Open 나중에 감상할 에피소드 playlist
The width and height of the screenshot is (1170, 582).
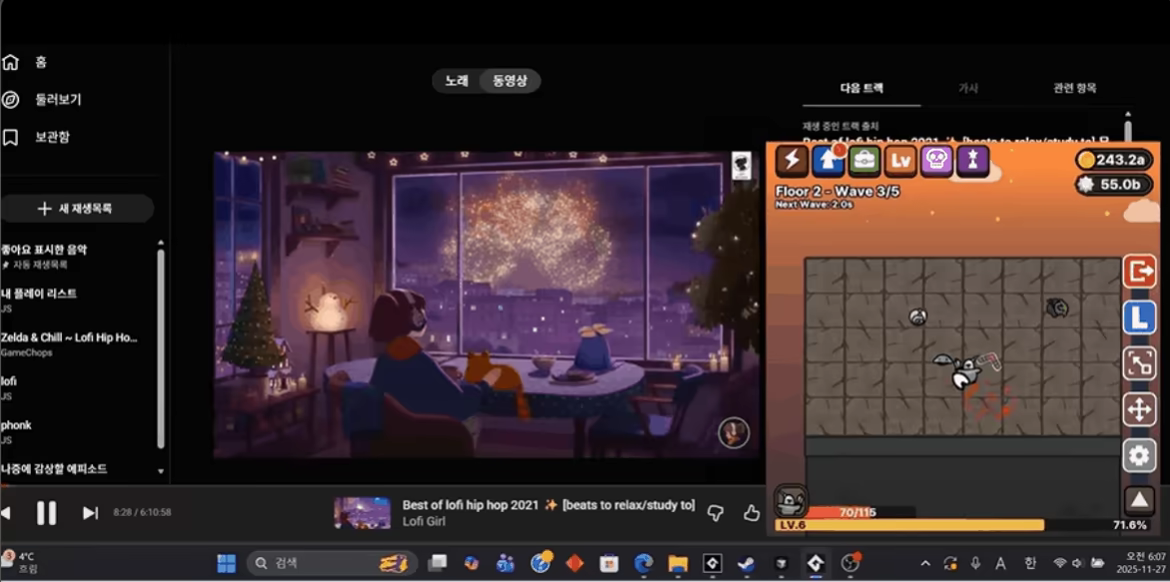tap(54, 469)
